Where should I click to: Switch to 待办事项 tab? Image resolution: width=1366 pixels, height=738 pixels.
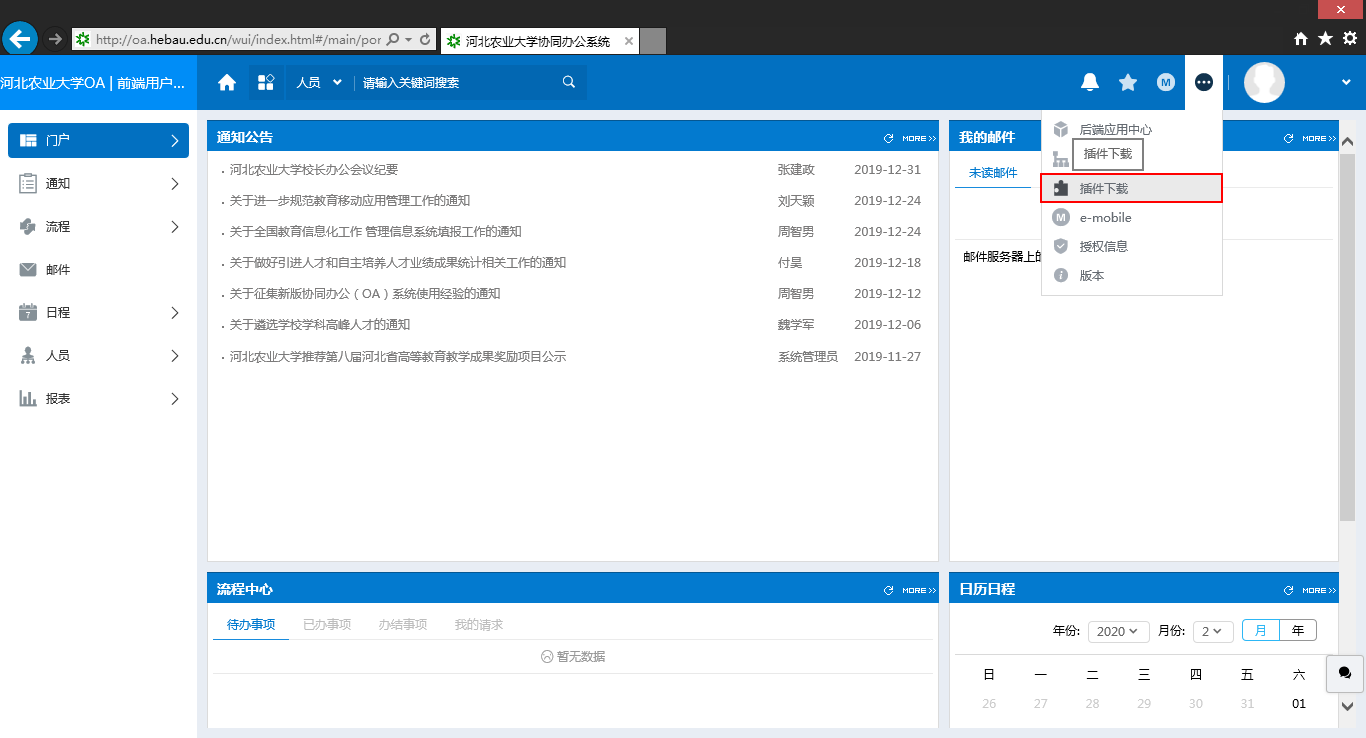click(251, 624)
